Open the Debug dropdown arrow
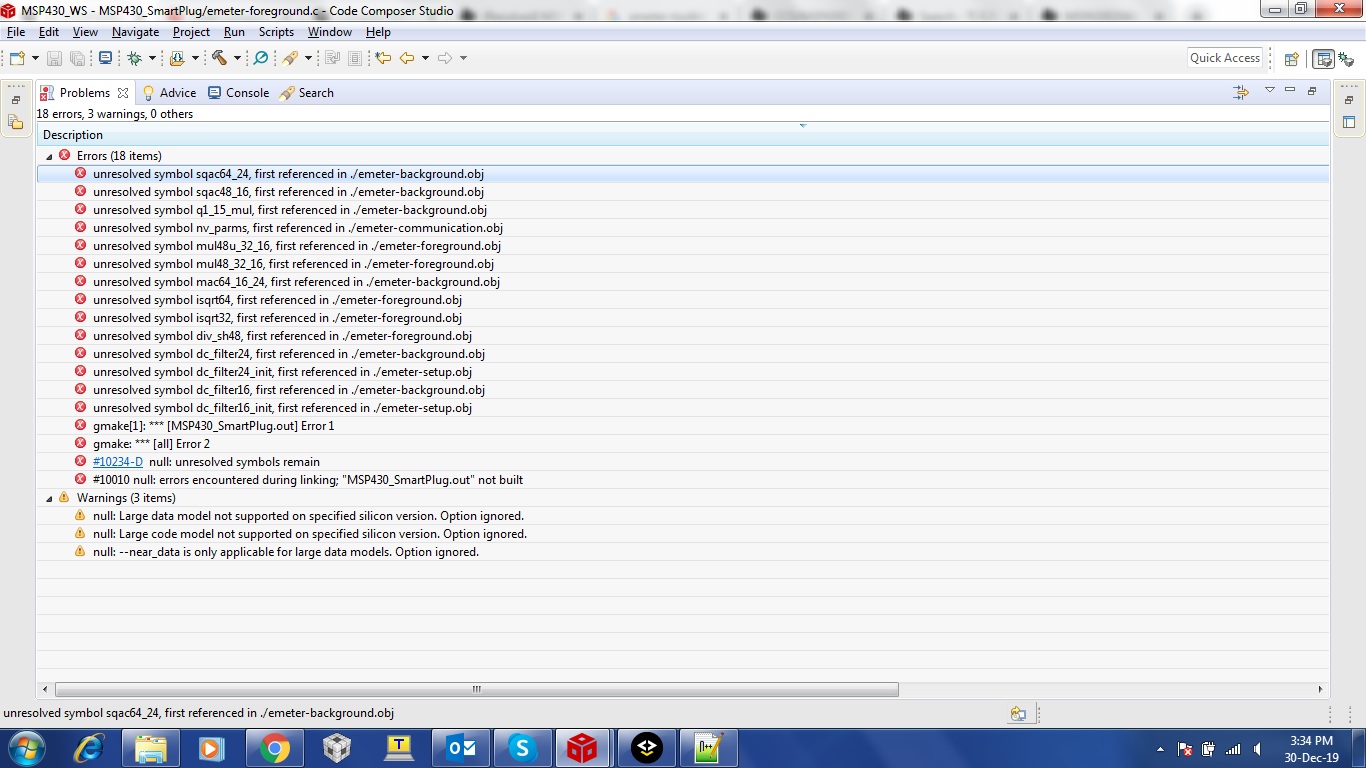Image resolution: width=1366 pixels, height=768 pixels. 152,58
